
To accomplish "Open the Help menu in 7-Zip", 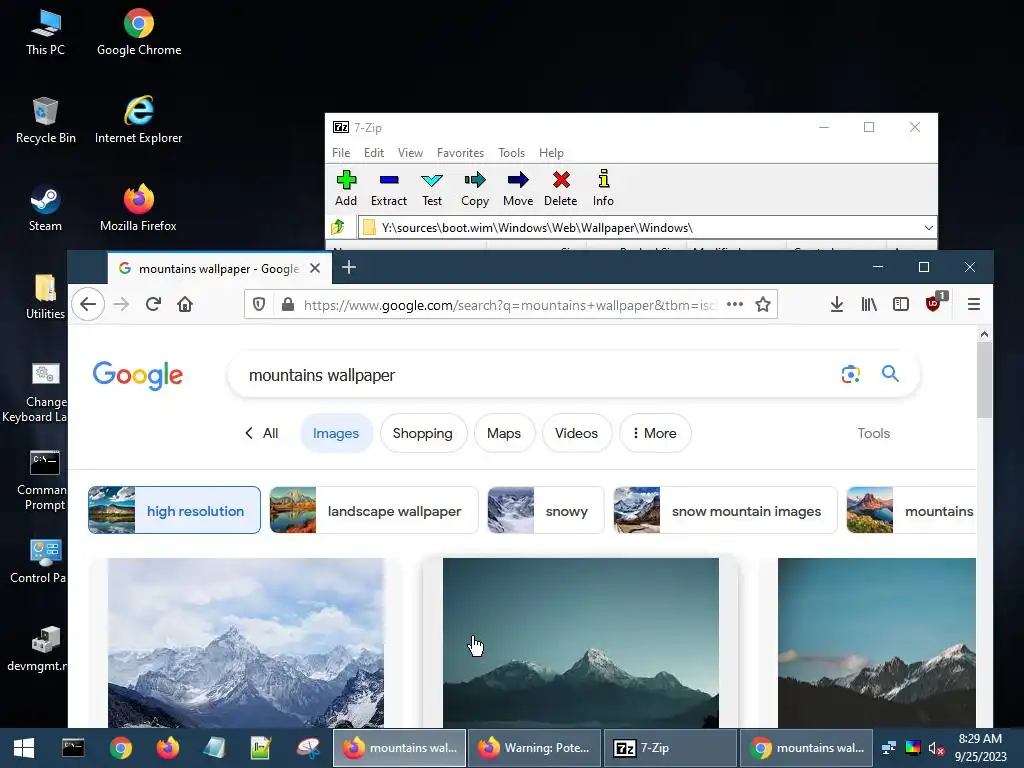I will tap(551, 153).
